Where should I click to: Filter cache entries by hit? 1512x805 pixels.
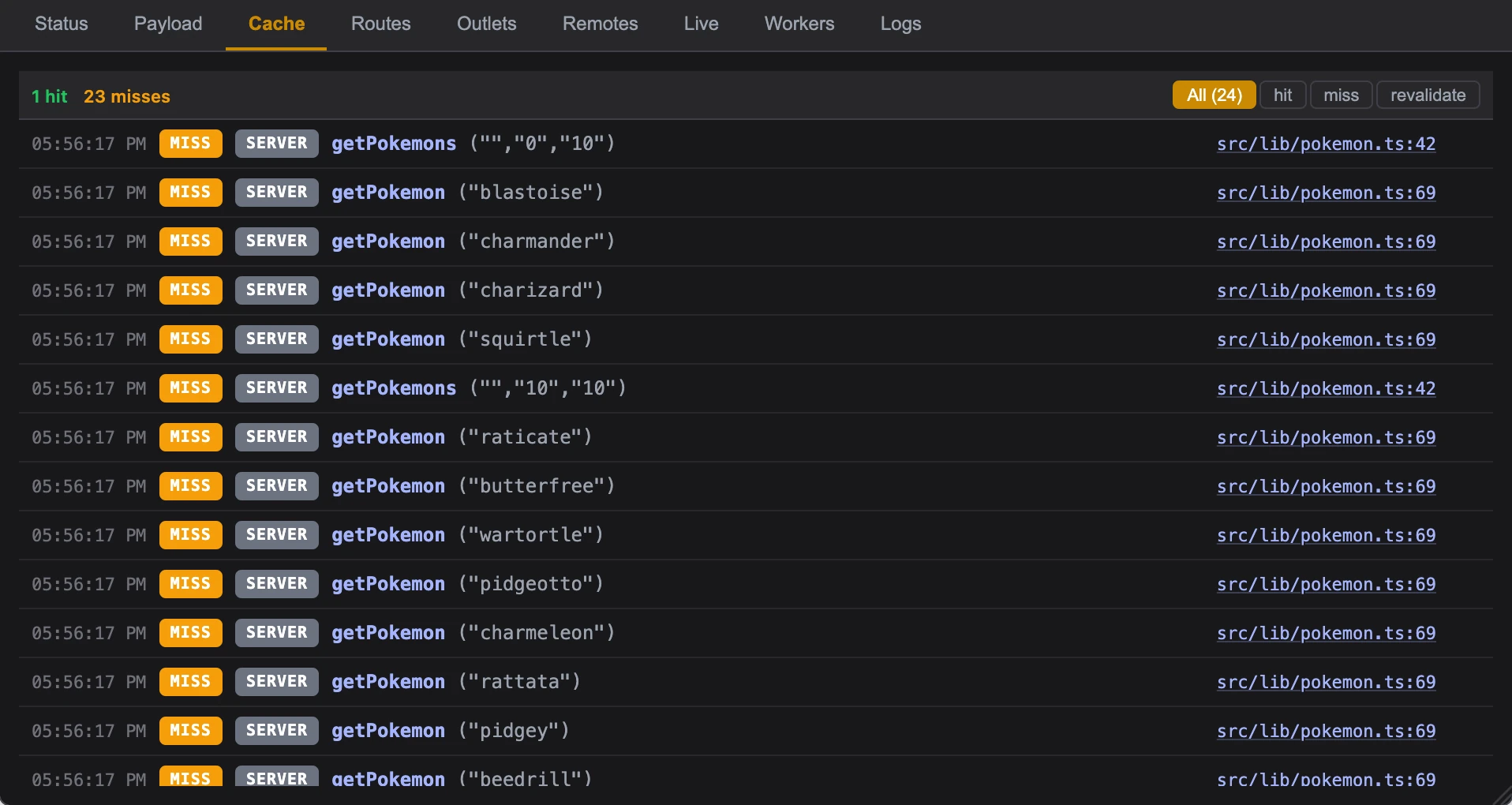(x=1282, y=95)
